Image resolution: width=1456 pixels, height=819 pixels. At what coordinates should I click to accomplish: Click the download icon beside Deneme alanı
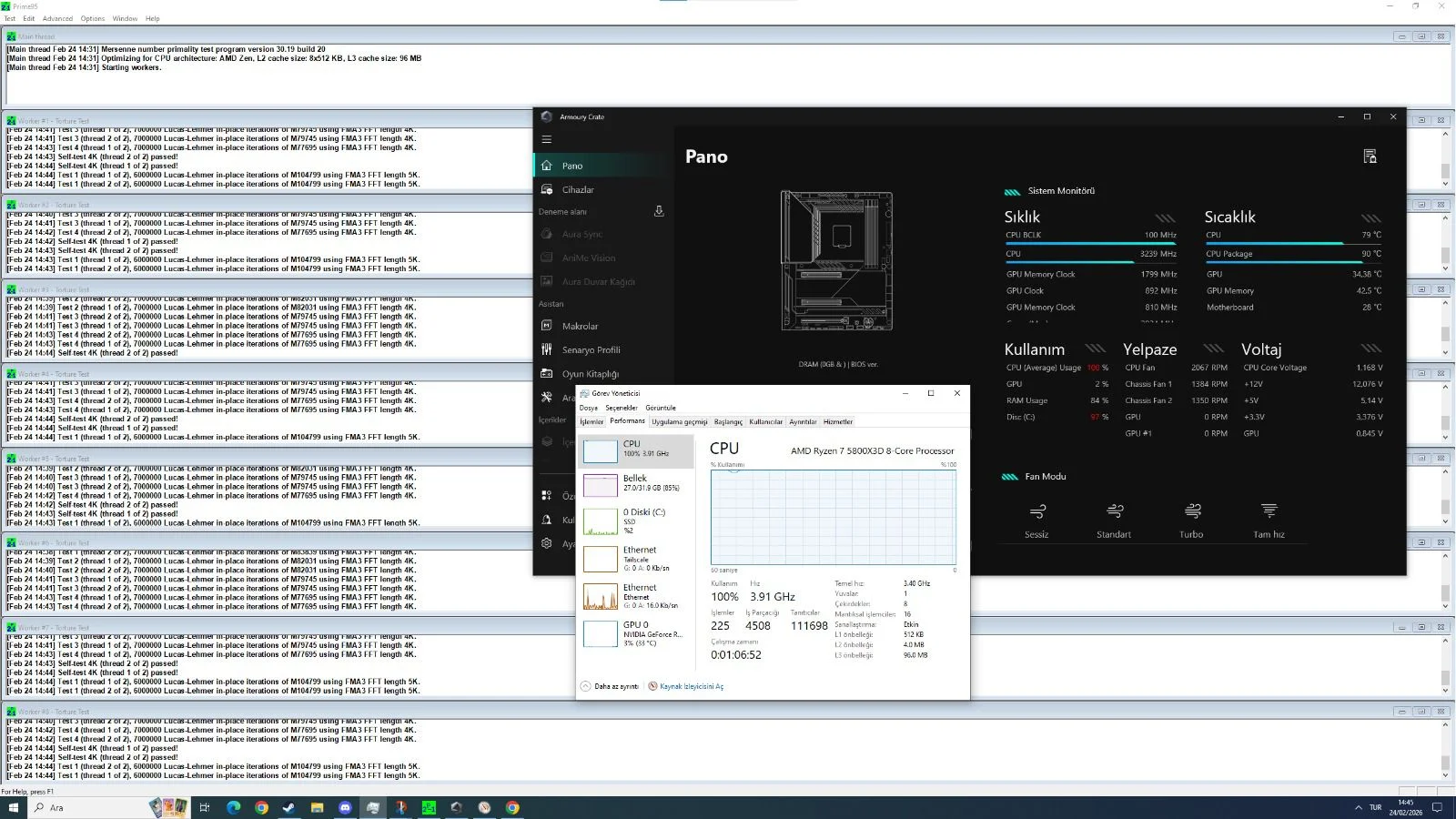click(x=659, y=211)
